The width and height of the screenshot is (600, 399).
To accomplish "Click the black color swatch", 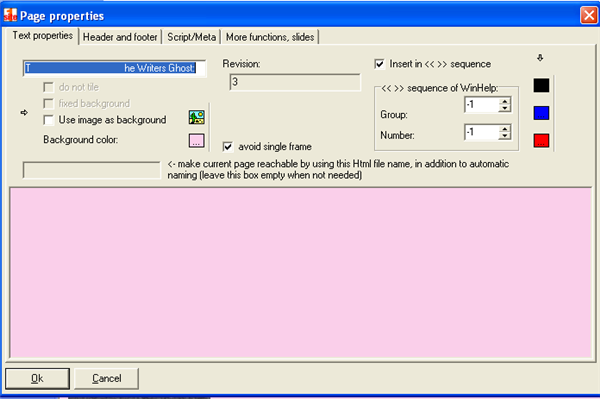I will [541, 85].
